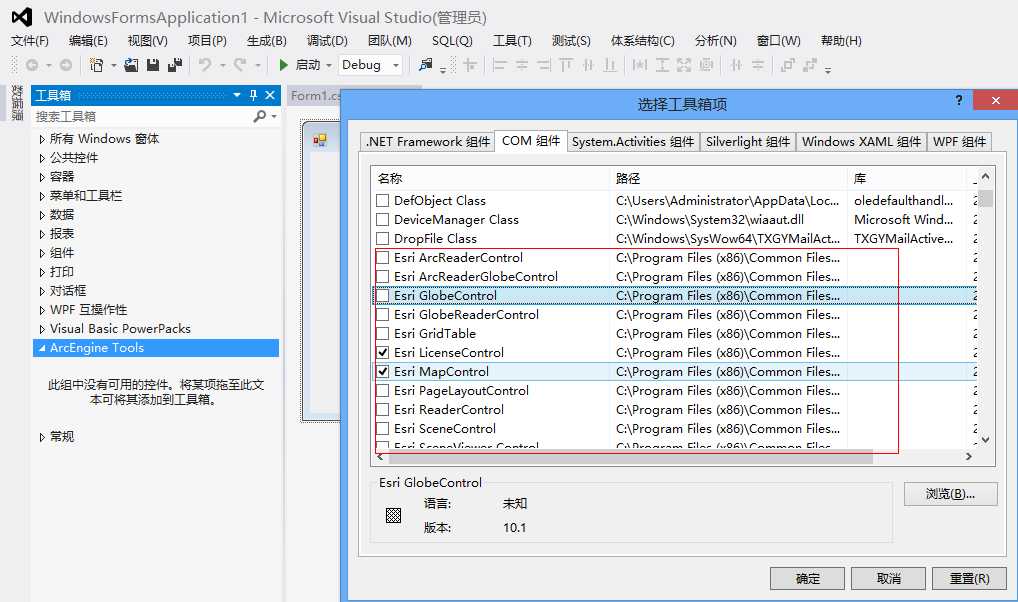The image size is (1018, 602).
Task: Click the Save floppy disk icon
Action: [153, 65]
